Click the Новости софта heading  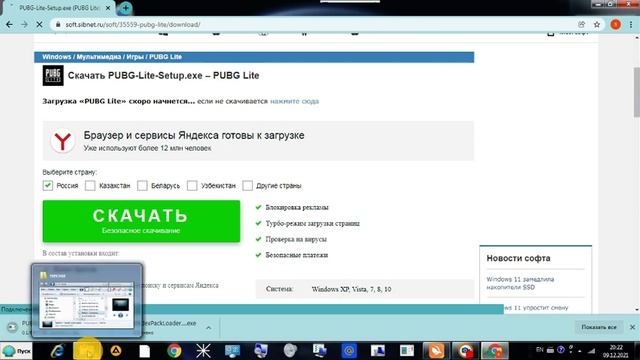(x=518, y=258)
